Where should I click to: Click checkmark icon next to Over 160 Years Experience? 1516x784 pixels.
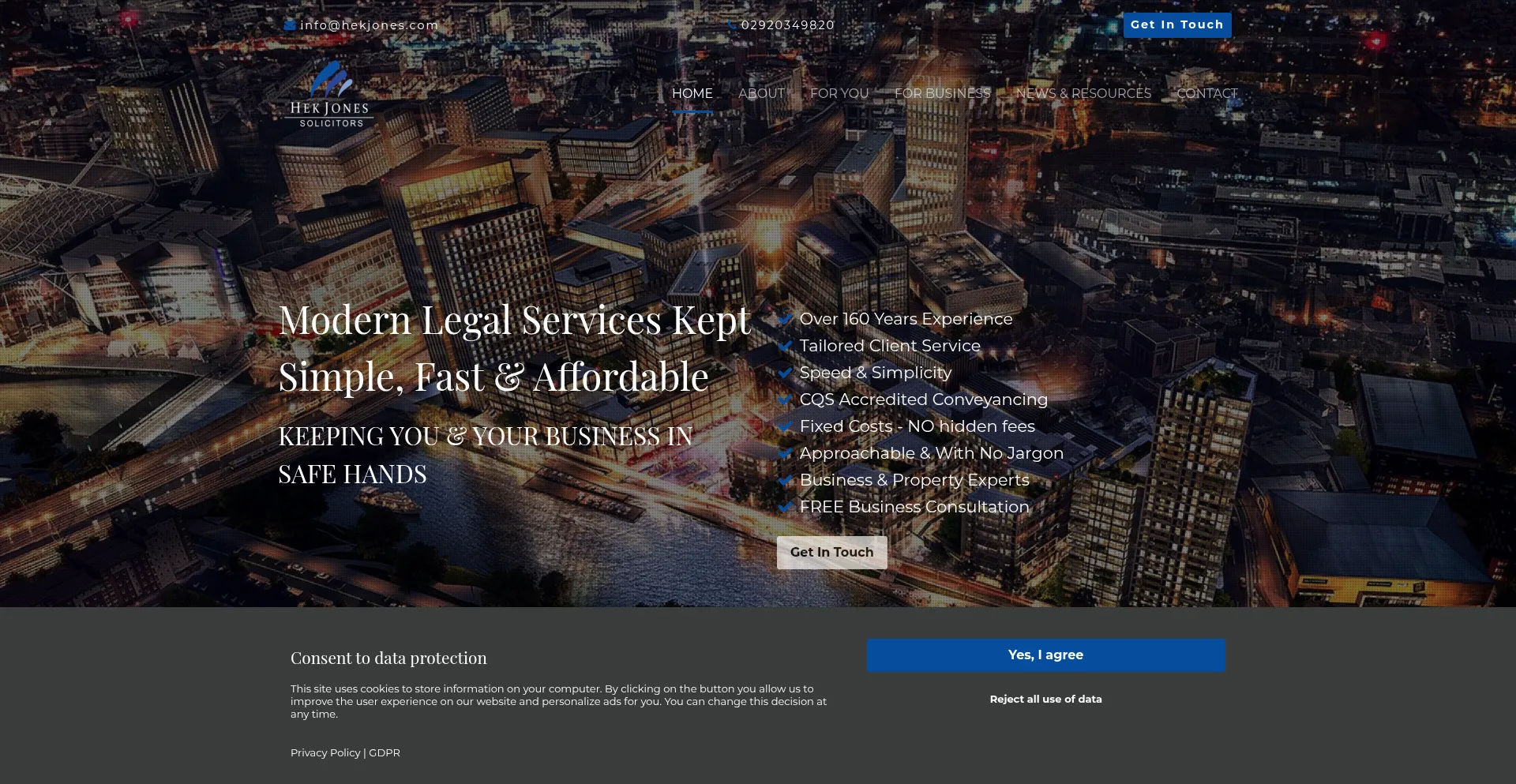coord(786,319)
